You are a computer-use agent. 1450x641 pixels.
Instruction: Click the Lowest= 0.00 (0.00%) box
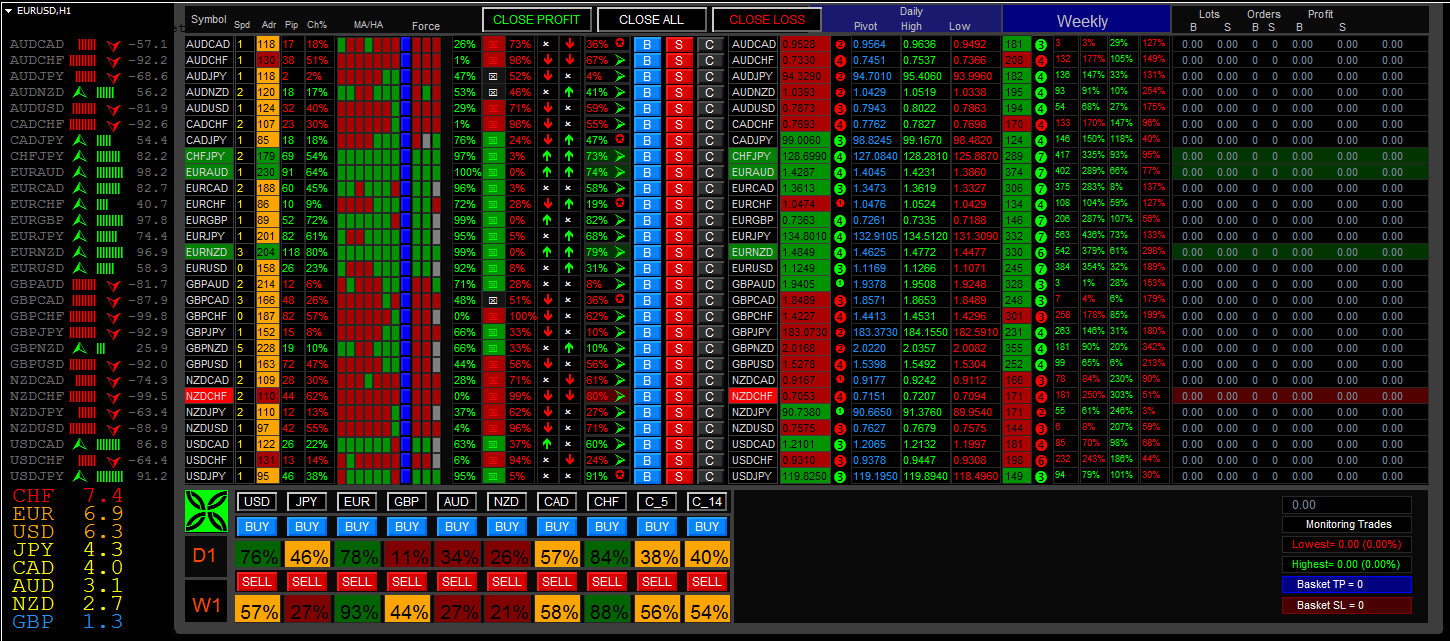[x=1347, y=544]
